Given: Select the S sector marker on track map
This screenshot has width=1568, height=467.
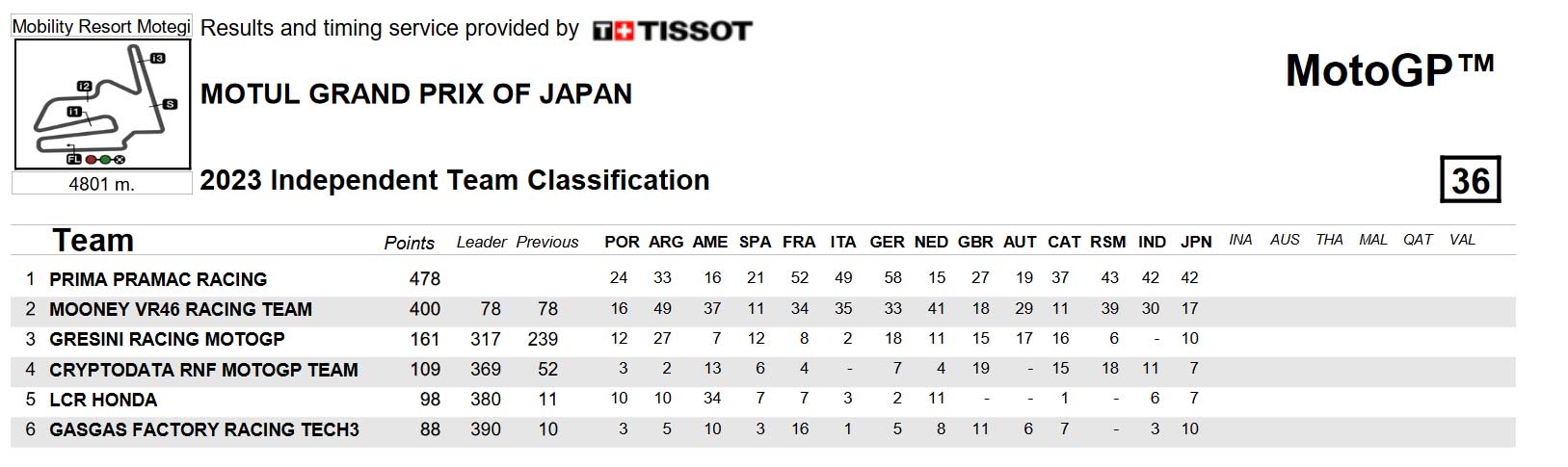Looking at the screenshot, I should [x=170, y=104].
